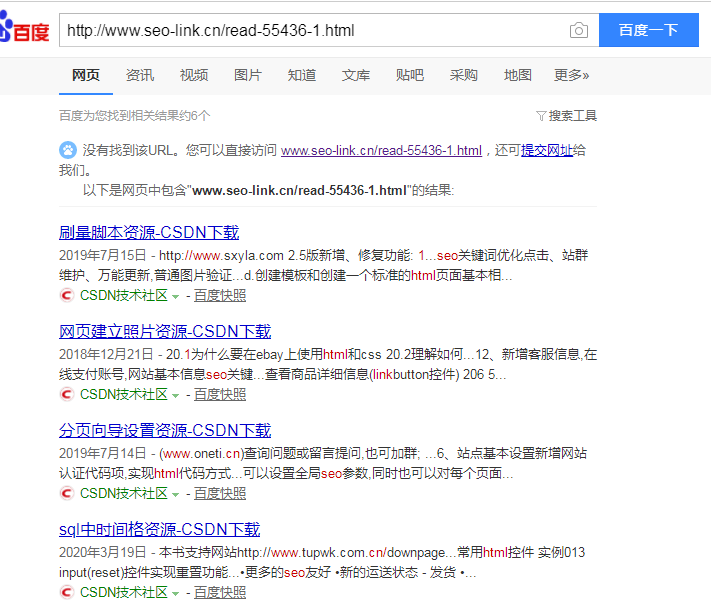This screenshot has width=711, height=608.
Task: Open image search via camera icon
Action: click(579, 30)
